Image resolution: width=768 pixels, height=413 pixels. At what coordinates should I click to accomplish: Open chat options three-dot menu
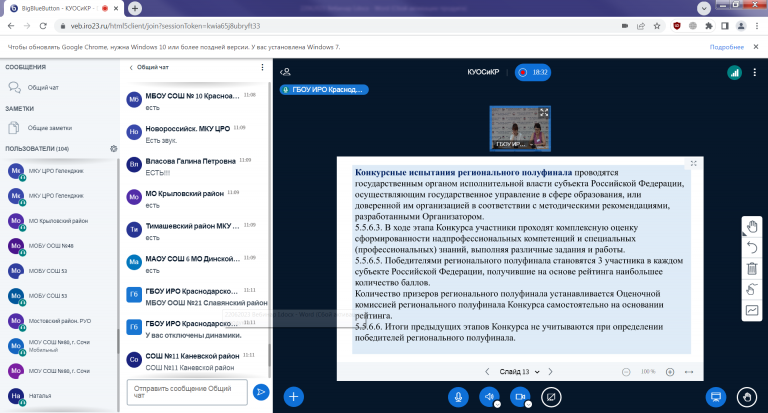262,67
